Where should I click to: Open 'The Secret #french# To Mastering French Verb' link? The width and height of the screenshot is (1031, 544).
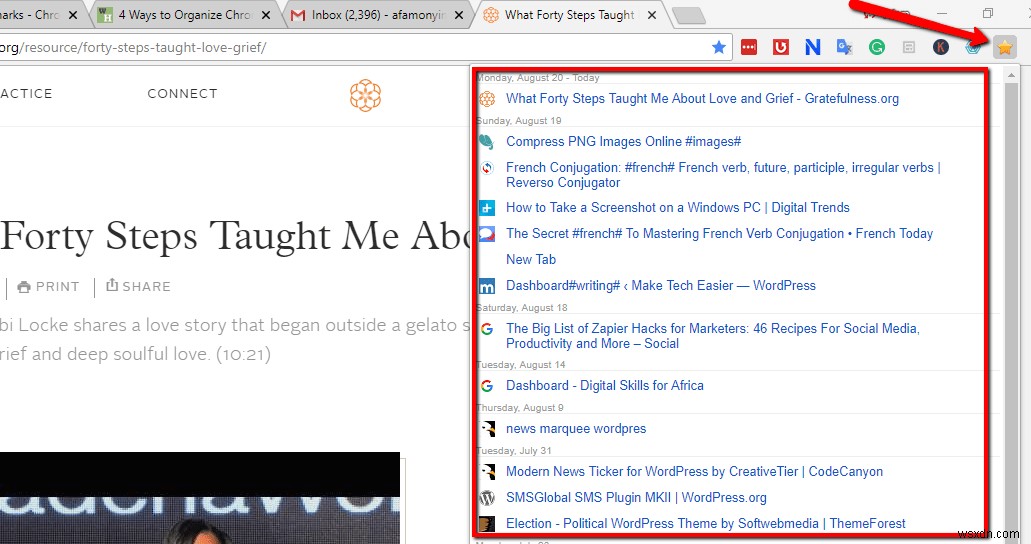tap(719, 234)
